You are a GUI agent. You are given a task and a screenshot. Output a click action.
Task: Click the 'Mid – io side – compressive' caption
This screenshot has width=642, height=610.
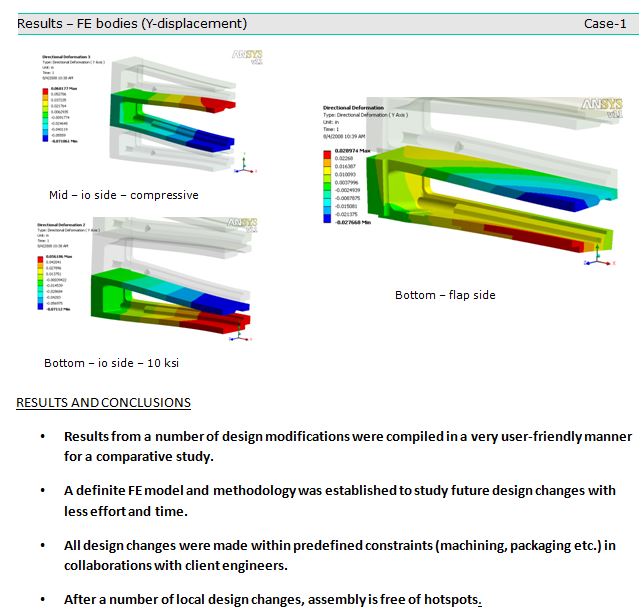pos(123,195)
